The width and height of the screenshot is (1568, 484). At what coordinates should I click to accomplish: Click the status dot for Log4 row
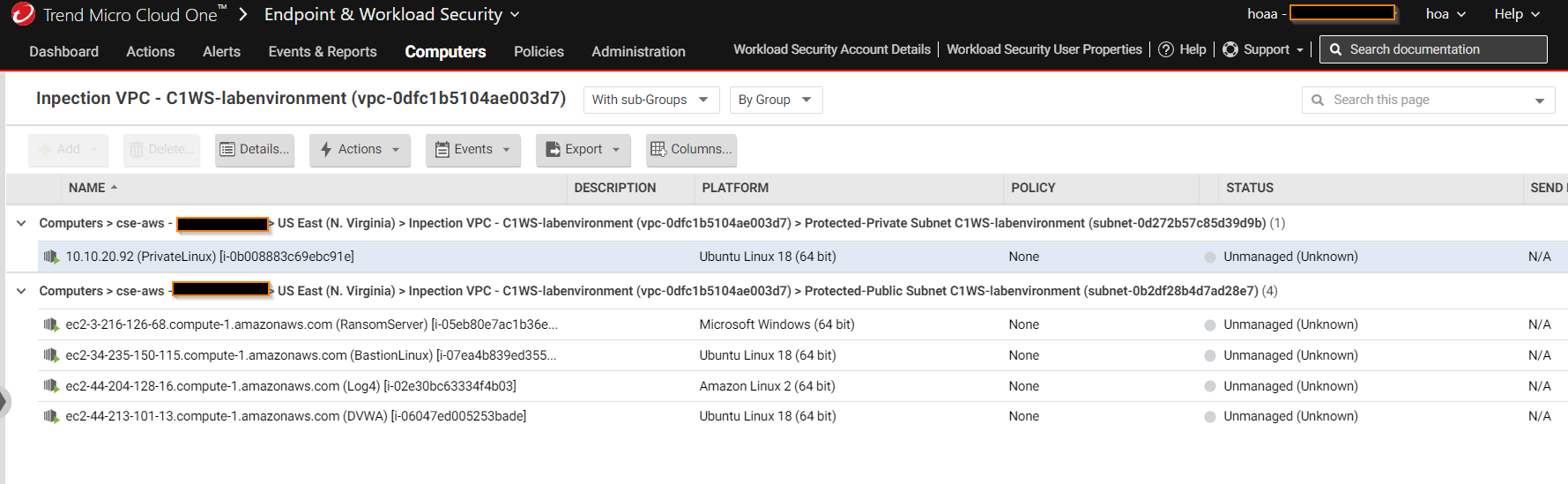coord(1210,387)
